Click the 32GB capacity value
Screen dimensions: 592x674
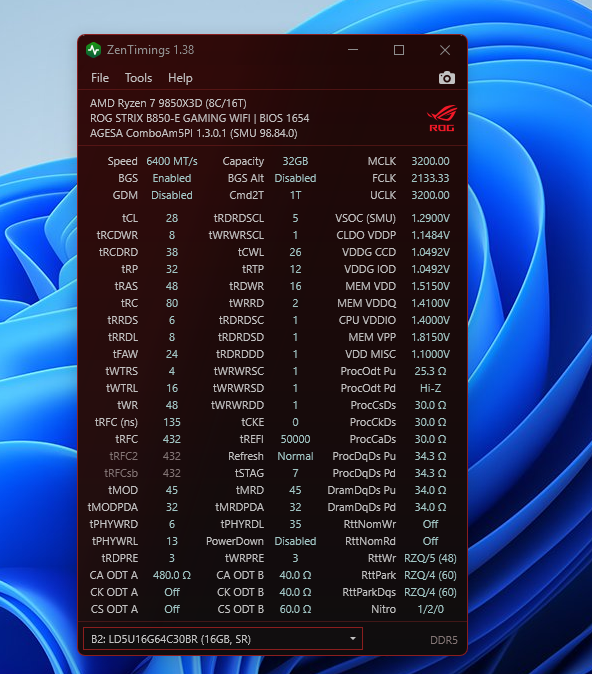[295, 161]
